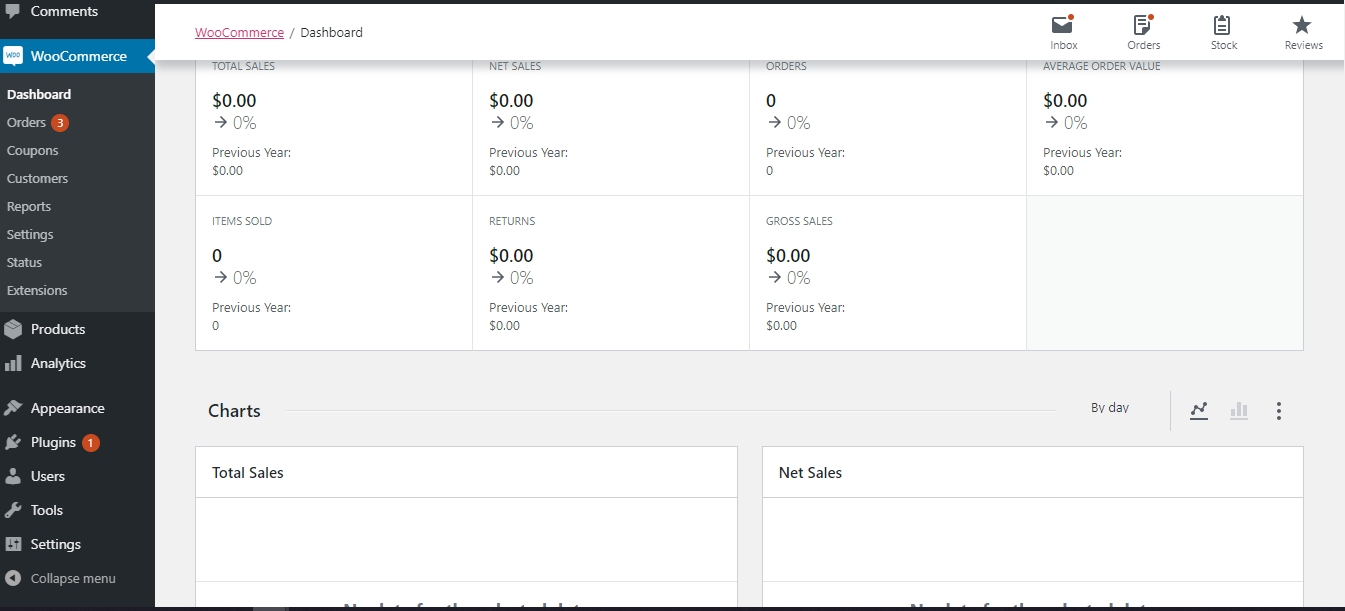Image resolution: width=1345 pixels, height=611 pixels.
Task: Open the Analytics menu icon
Action: 13,363
